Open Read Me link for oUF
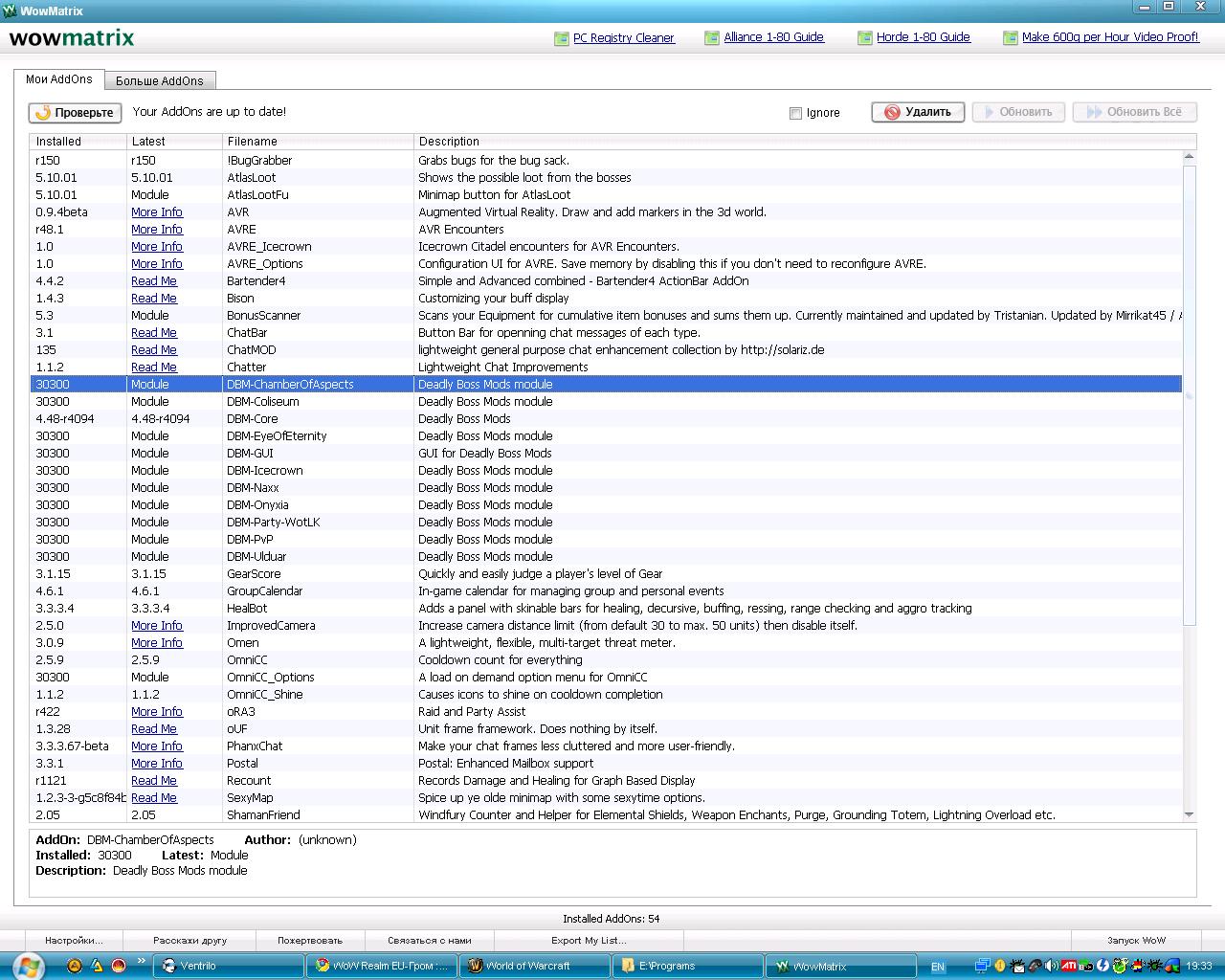Image resolution: width=1225 pixels, height=980 pixels. click(x=154, y=729)
